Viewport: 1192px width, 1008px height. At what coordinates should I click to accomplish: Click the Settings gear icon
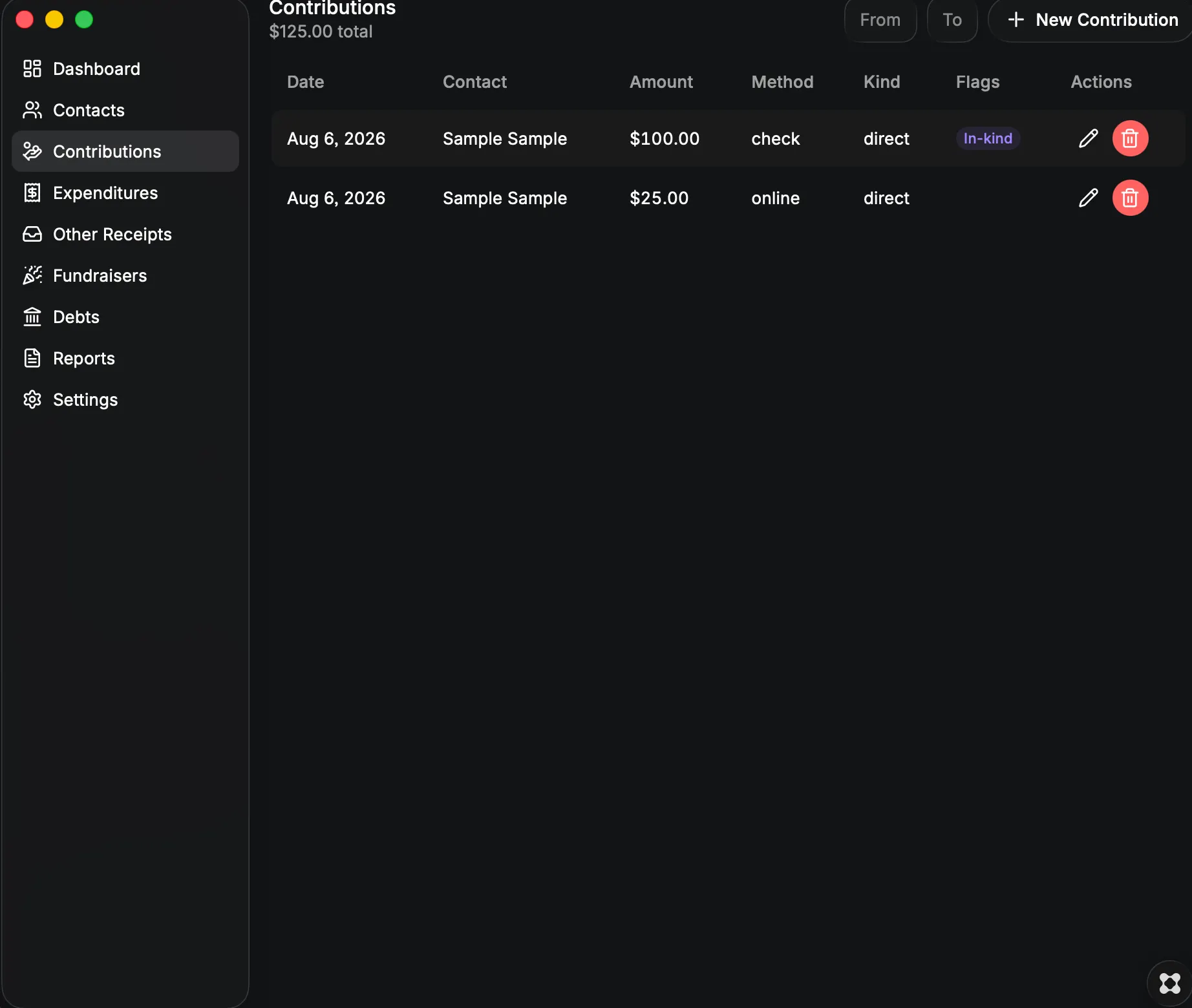32,399
